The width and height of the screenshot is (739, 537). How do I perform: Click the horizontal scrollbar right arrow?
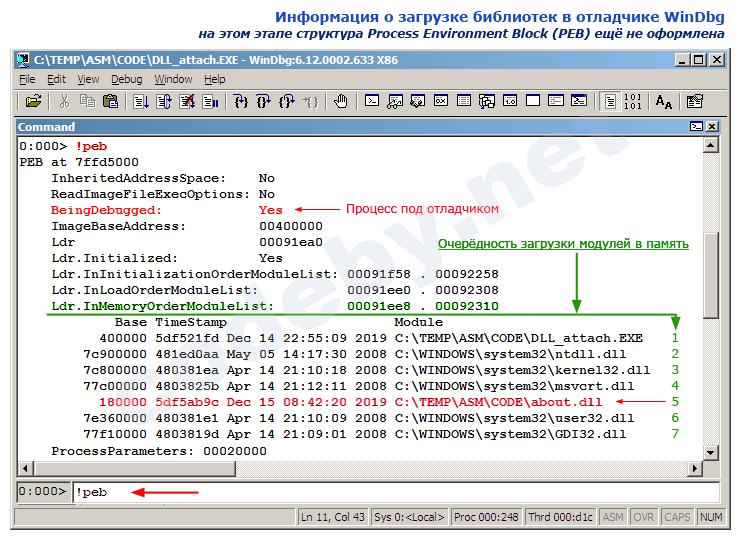[x=695, y=469]
